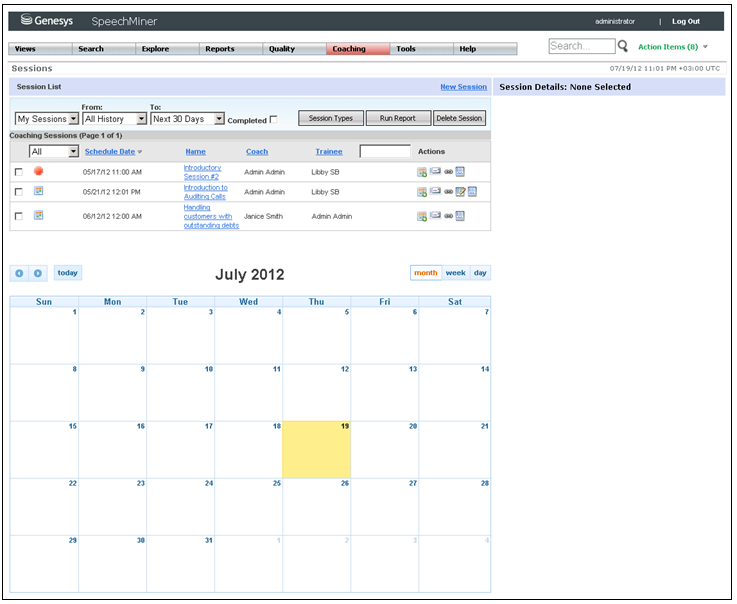Click email icon for Handling customers session
The height and width of the screenshot is (604, 737).
click(x=435, y=215)
